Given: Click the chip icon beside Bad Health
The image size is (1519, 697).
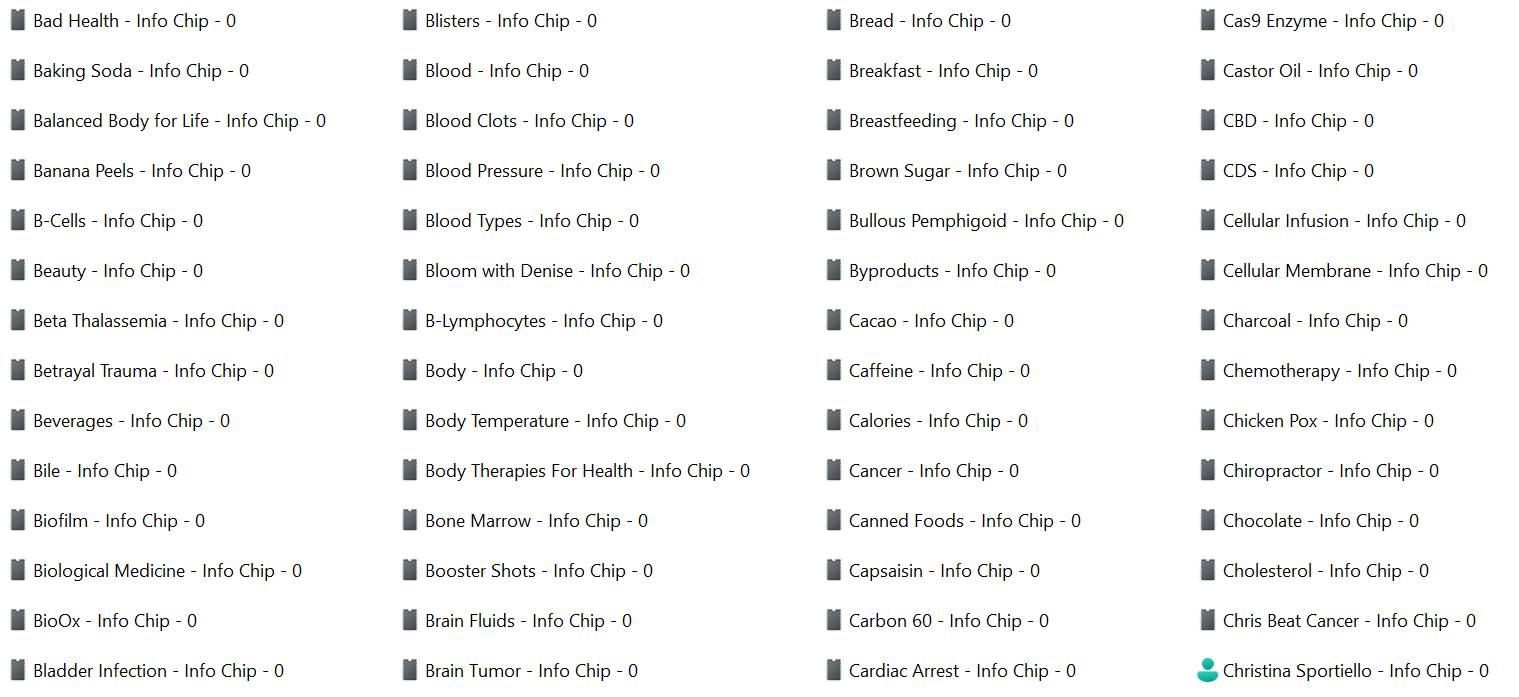Looking at the screenshot, I should [17, 20].
